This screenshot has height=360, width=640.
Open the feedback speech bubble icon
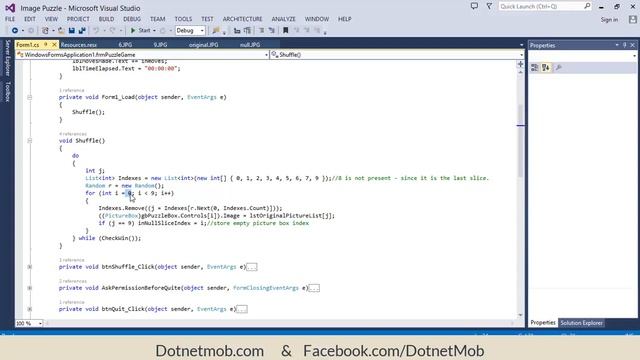[x=474, y=6]
